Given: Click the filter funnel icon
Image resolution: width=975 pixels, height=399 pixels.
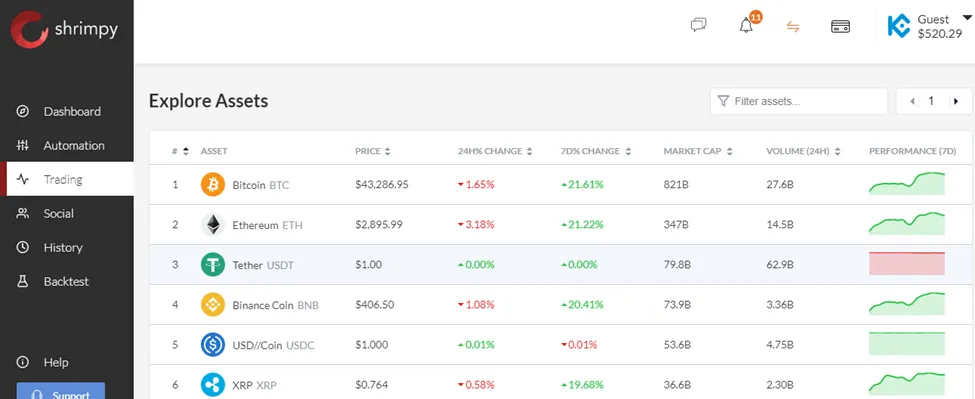Looking at the screenshot, I should [723, 101].
